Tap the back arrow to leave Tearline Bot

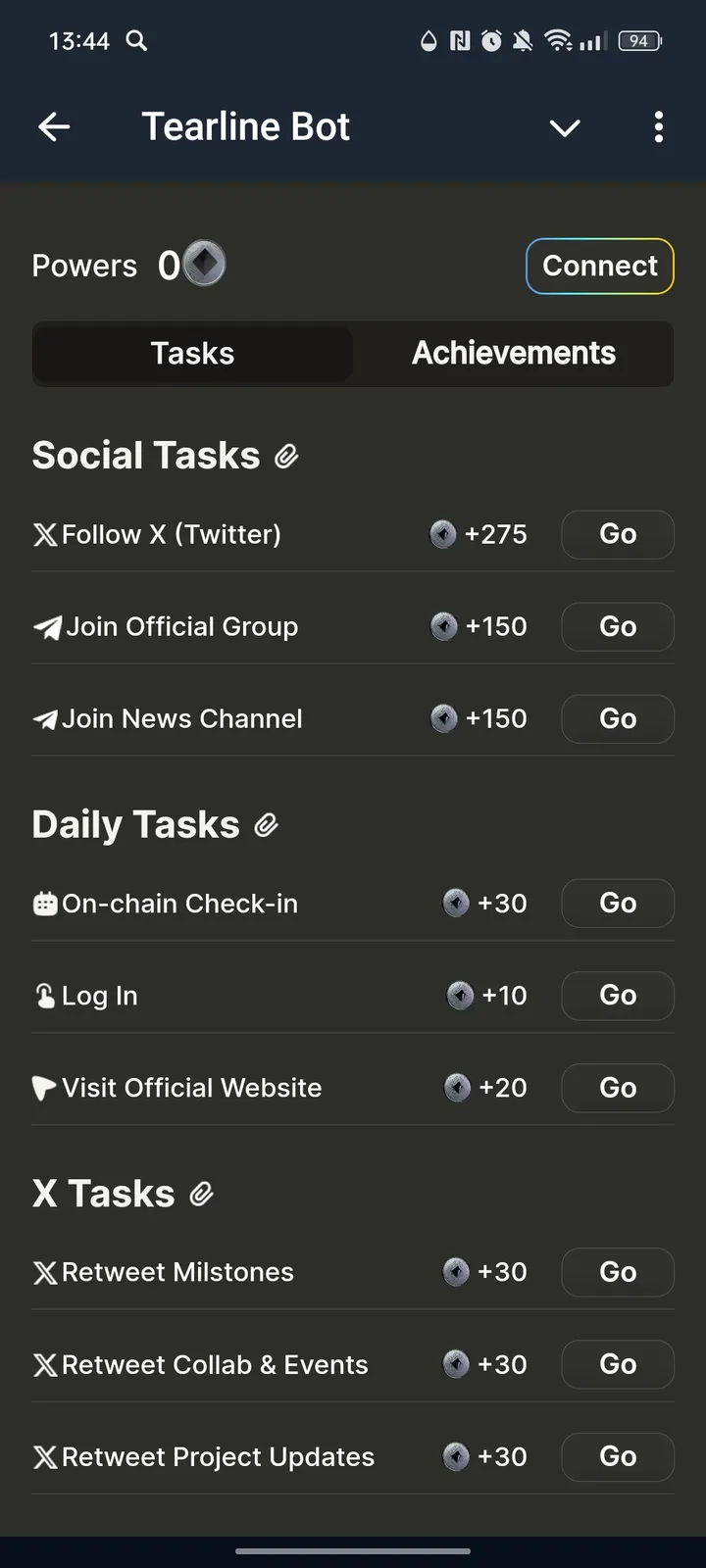click(x=54, y=126)
